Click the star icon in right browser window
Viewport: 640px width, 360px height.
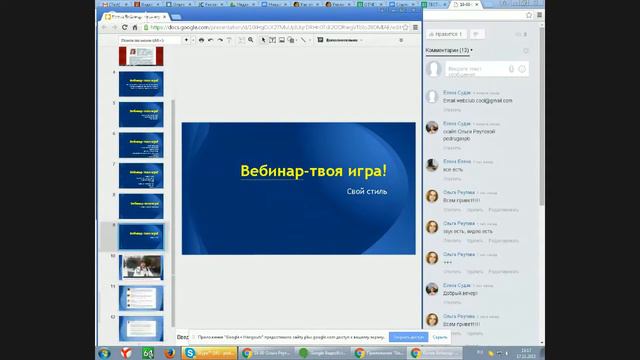point(529,15)
